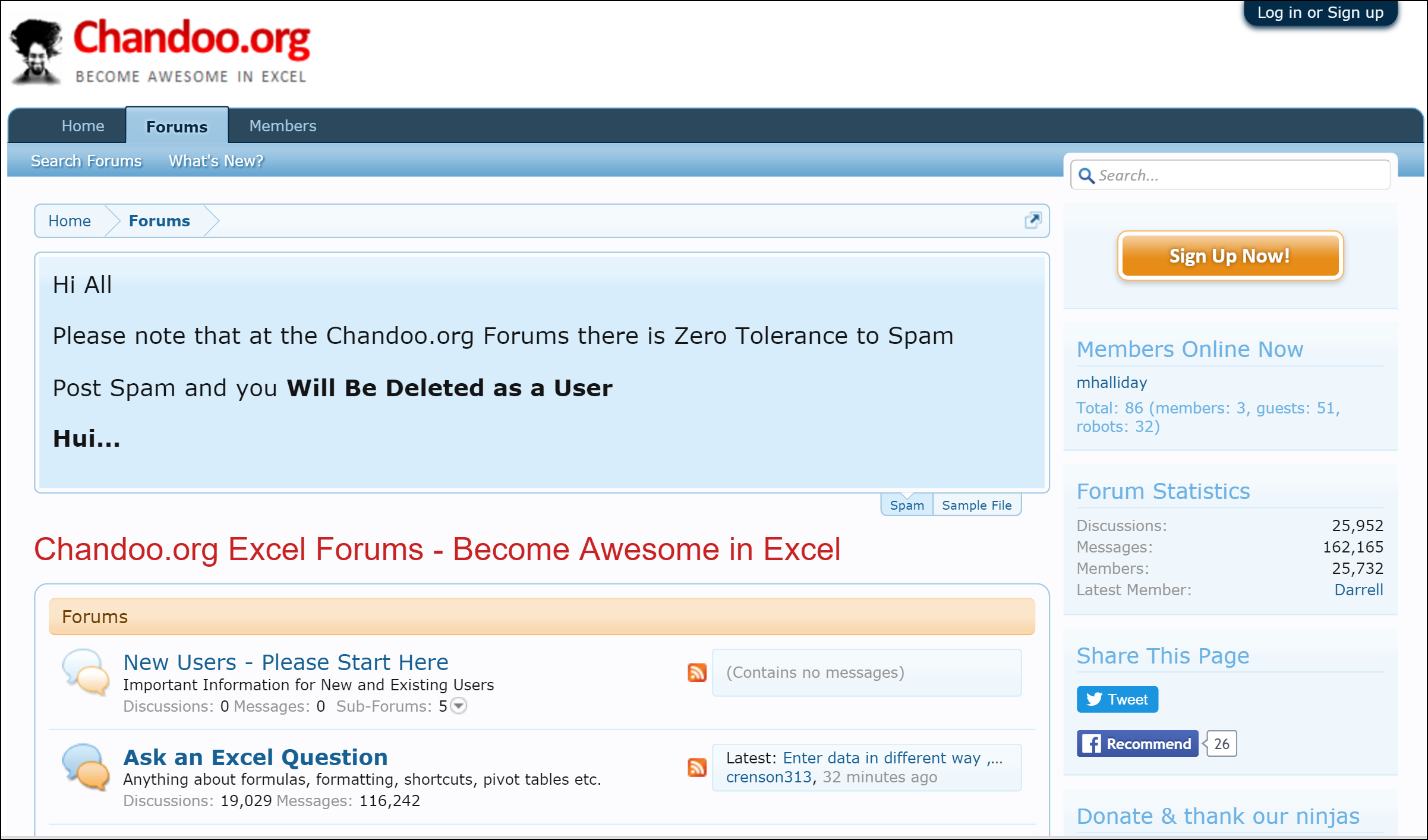Open latest thread Enter data in different way

tap(893, 758)
